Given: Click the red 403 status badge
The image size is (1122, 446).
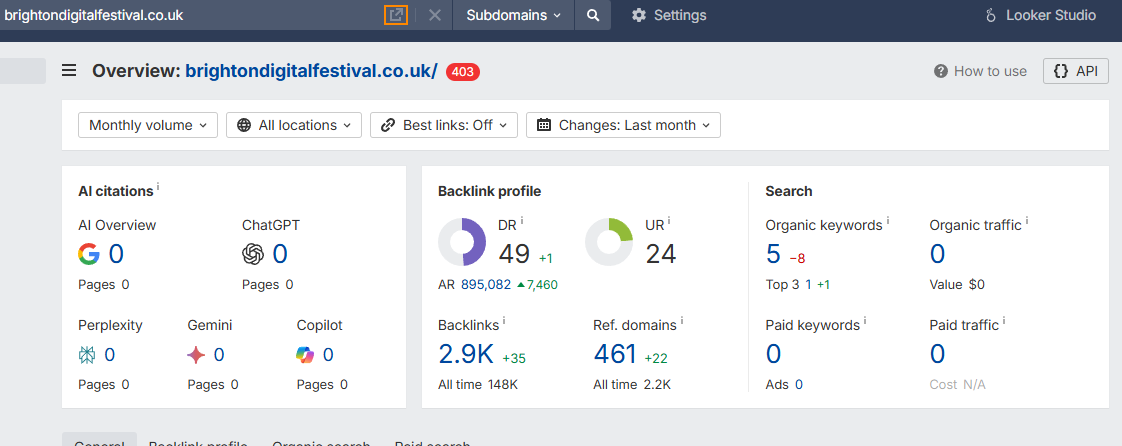Looking at the screenshot, I should click(x=463, y=72).
